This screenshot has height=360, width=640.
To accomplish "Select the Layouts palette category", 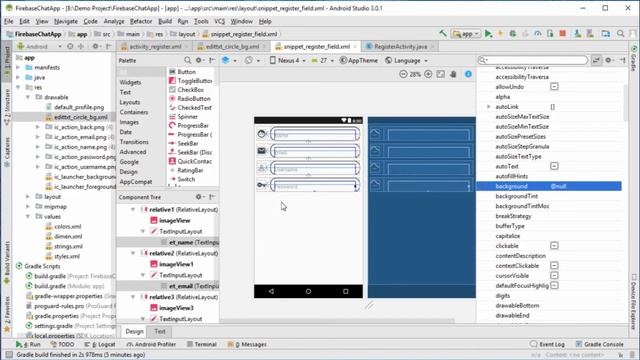I will point(130,102).
